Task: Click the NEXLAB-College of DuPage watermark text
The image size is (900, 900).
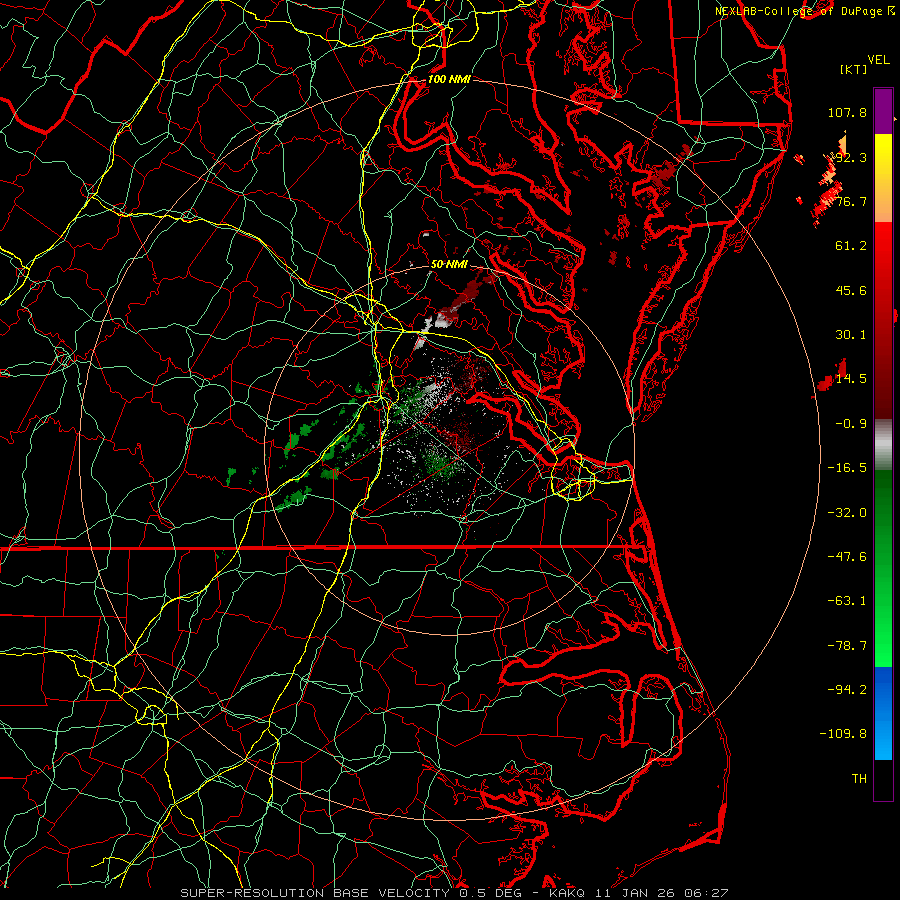Action: coord(798,11)
